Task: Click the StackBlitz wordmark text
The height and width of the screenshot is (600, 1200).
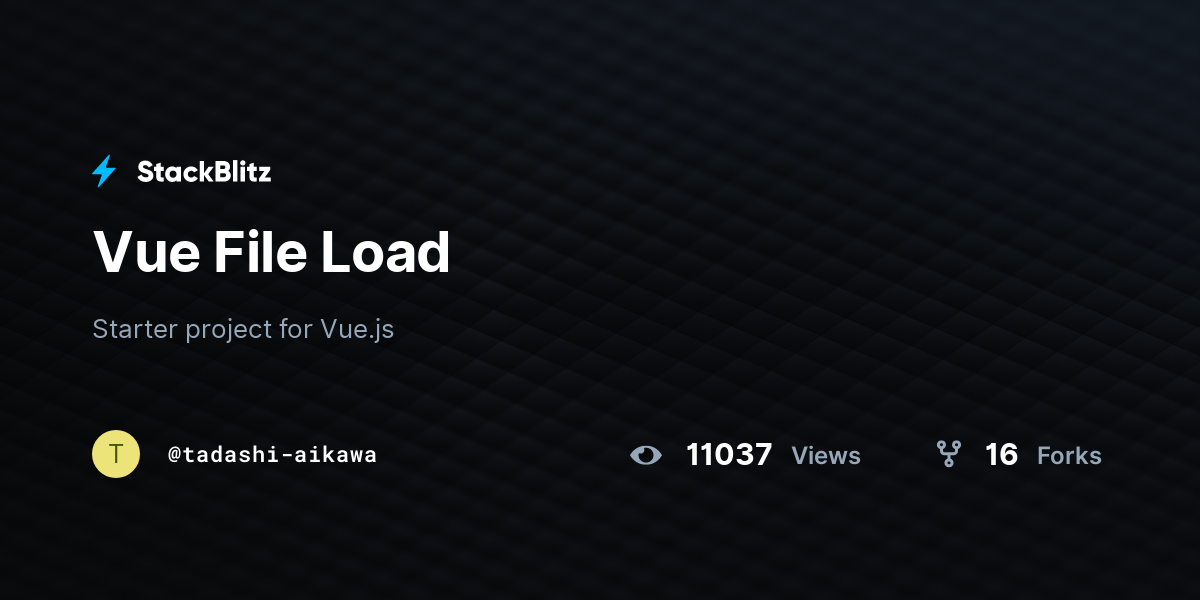Action: point(204,172)
